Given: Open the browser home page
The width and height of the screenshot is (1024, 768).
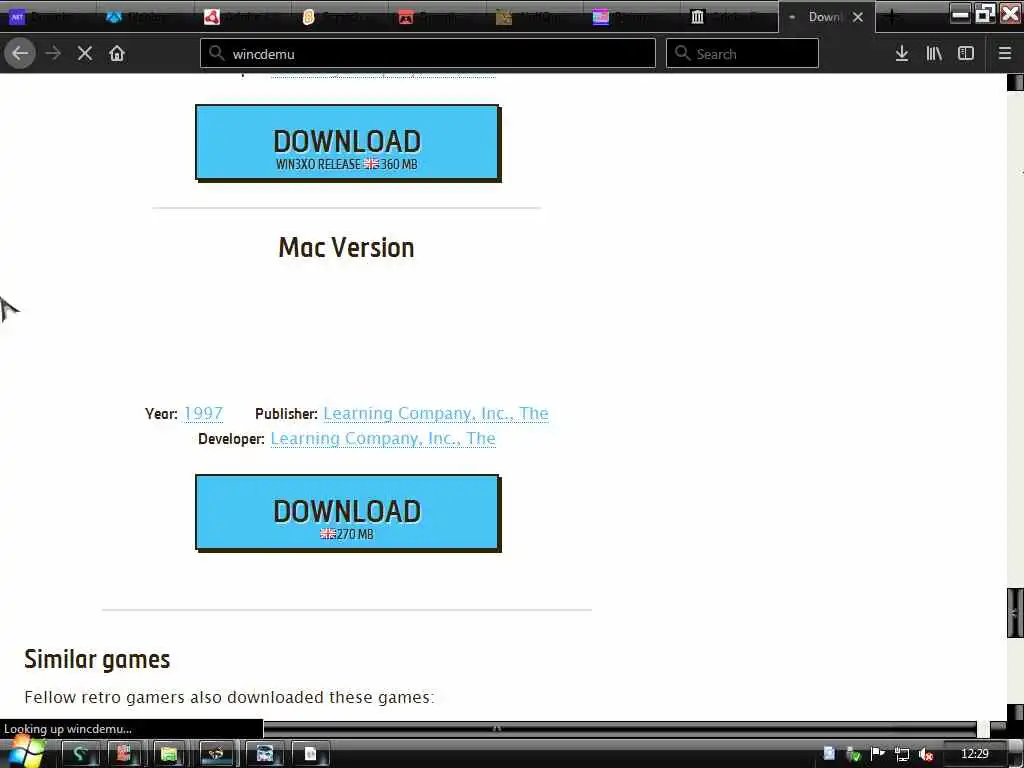Looking at the screenshot, I should 117,54.
